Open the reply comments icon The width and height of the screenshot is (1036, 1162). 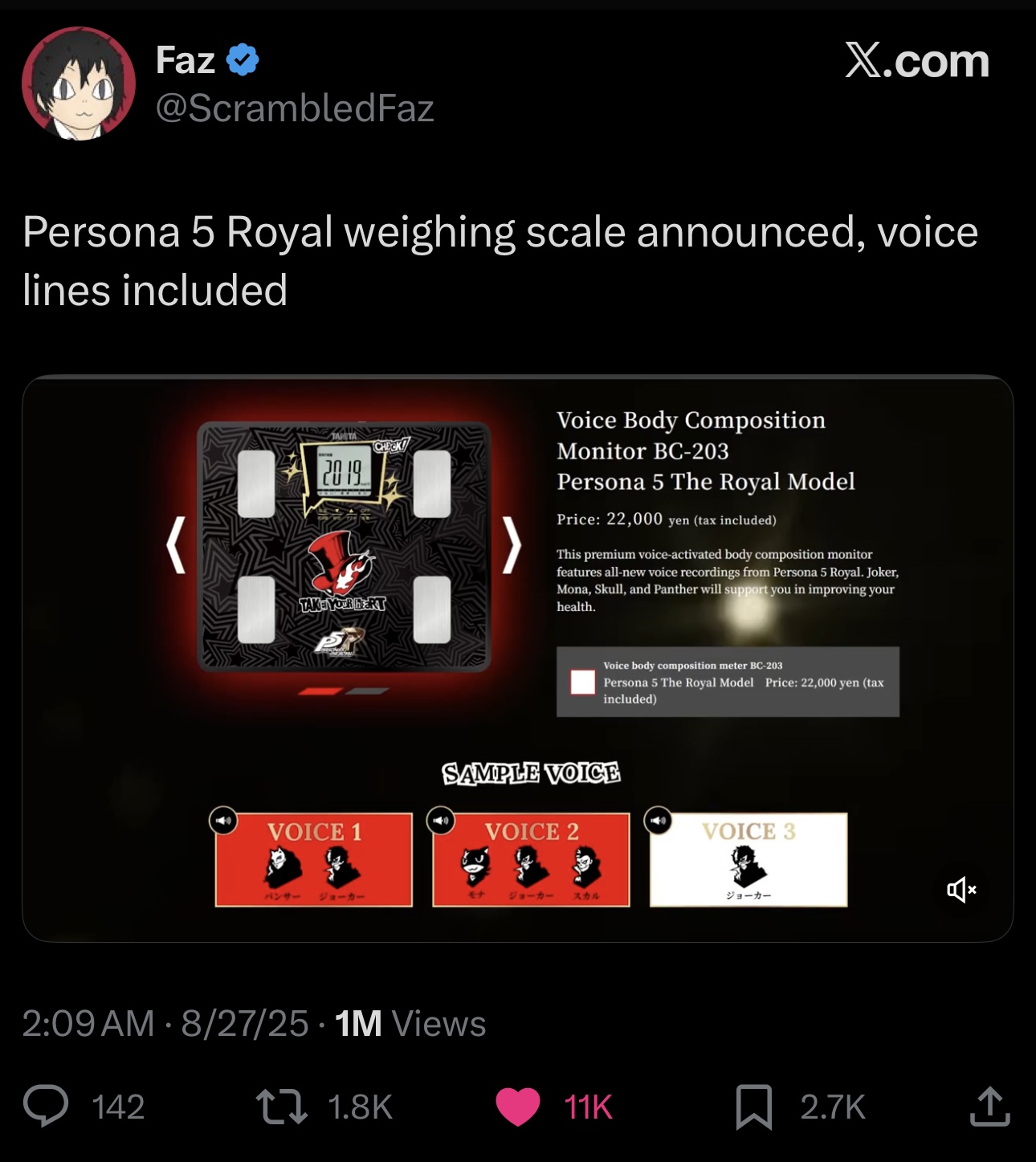pyautogui.click(x=46, y=1106)
